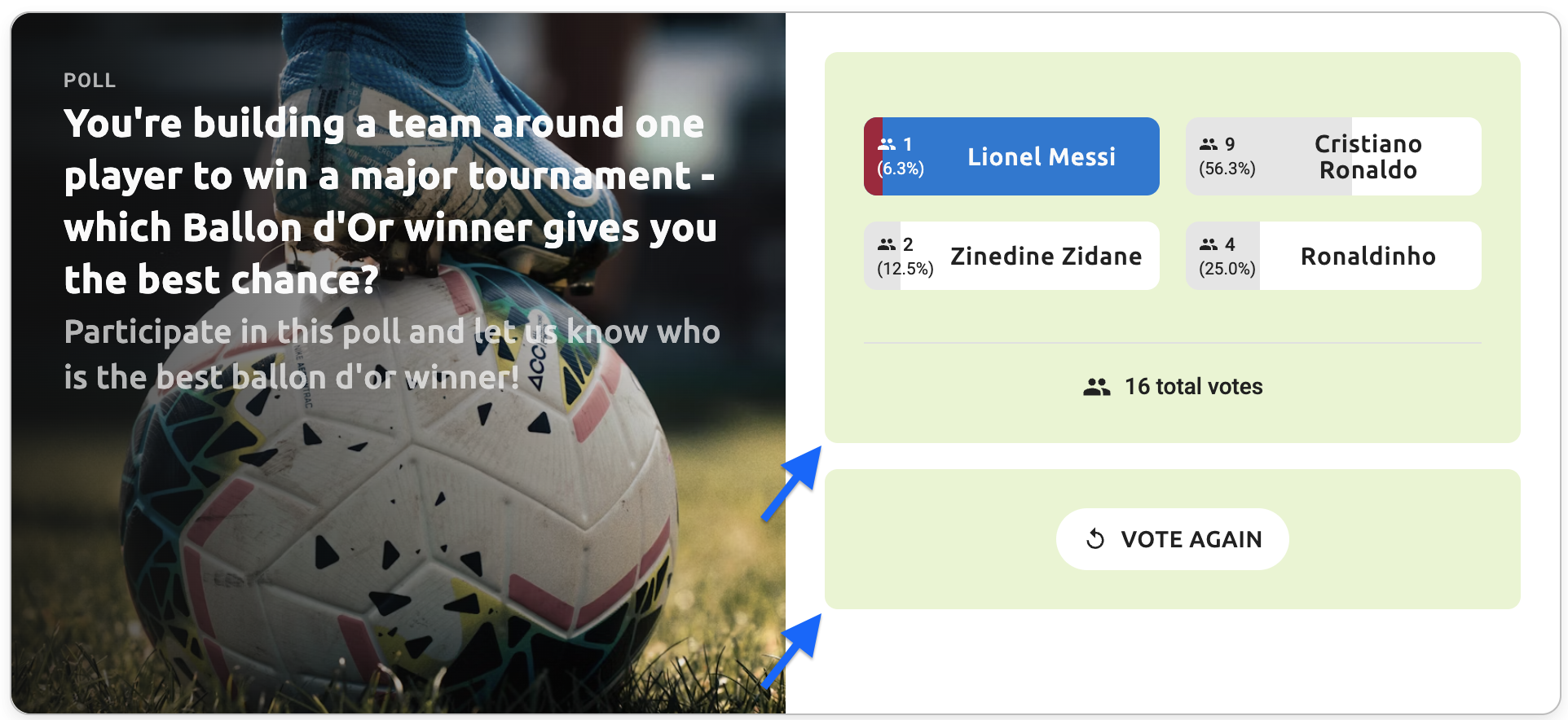Select the Ronaldinho answer name

coord(1368,256)
